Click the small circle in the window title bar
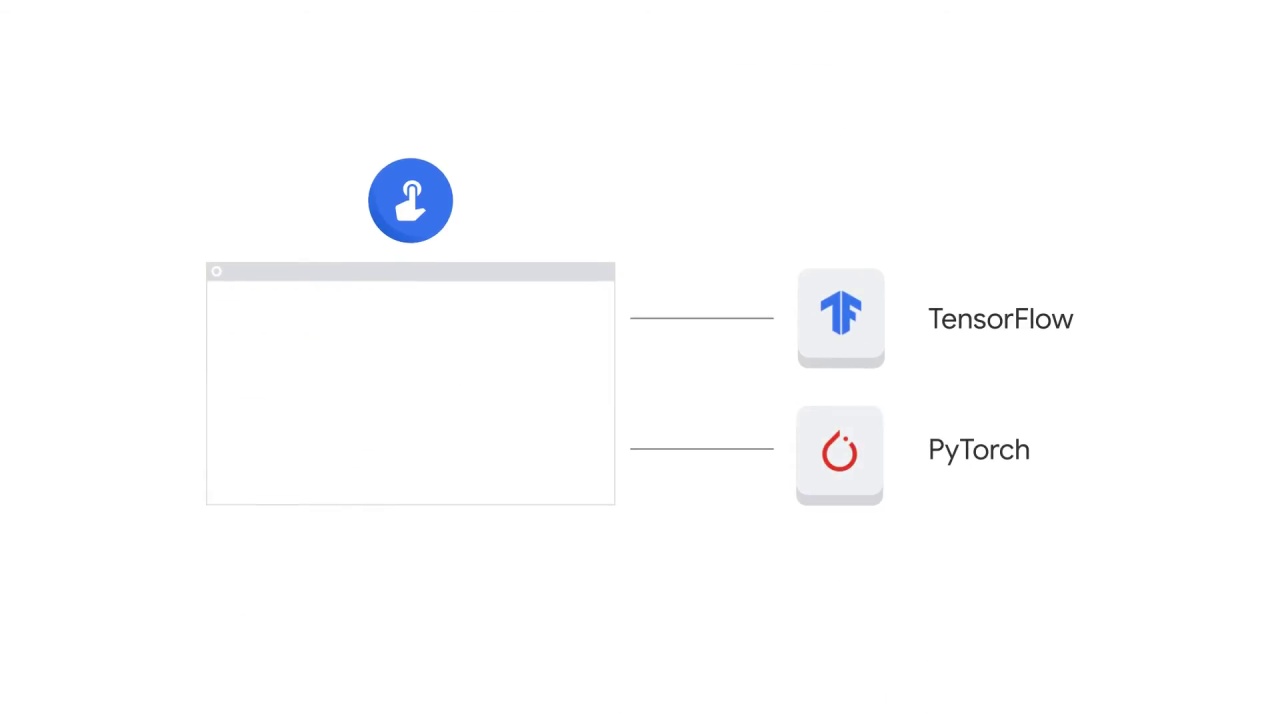 coord(216,272)
